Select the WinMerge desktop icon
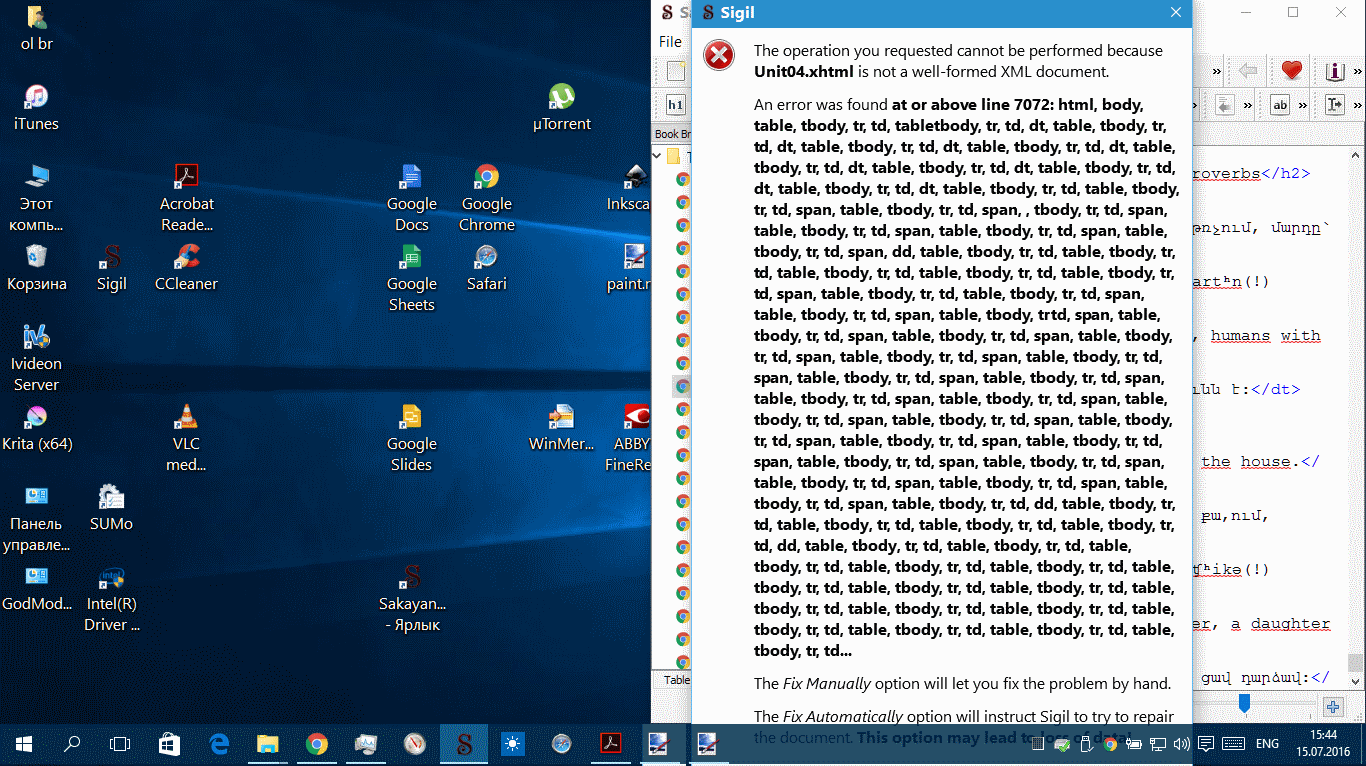This screenshot has width=1366, height=766. coord(562,428)
